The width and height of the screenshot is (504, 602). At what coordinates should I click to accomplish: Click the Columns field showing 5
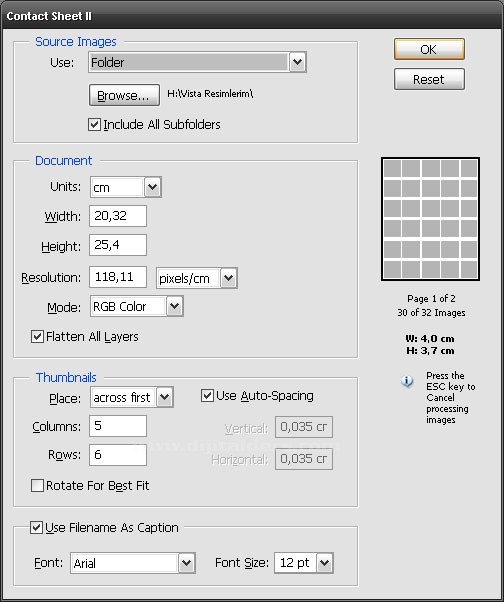point(118,426)
